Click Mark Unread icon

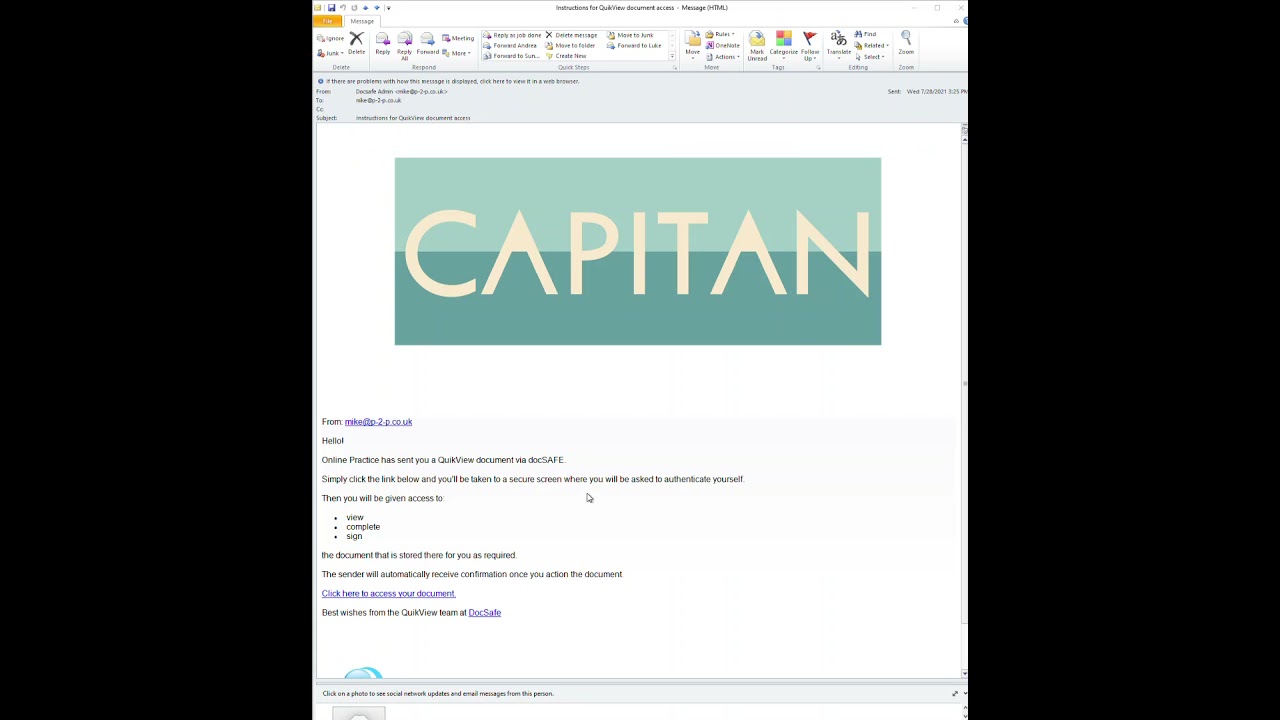coord(757,46)
